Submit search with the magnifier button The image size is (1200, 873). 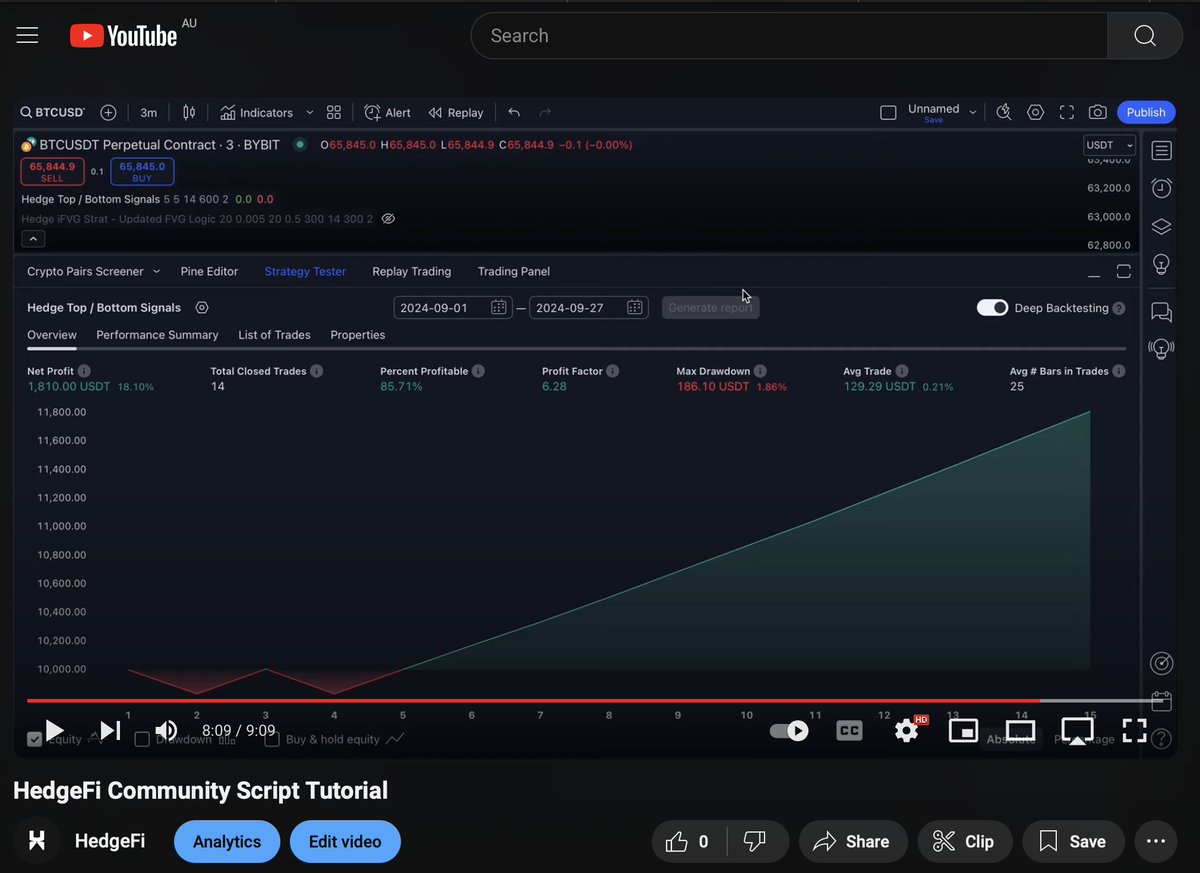point(1145,36)
